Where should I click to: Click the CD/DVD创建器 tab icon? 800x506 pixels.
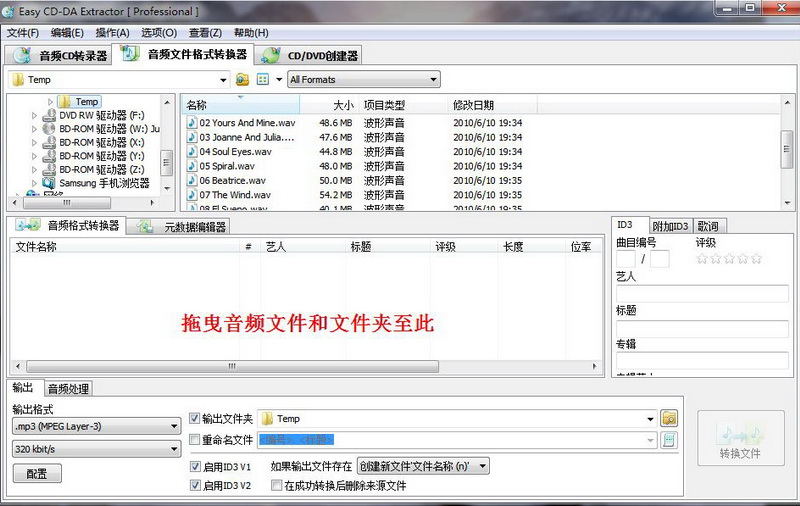(271, 55)
